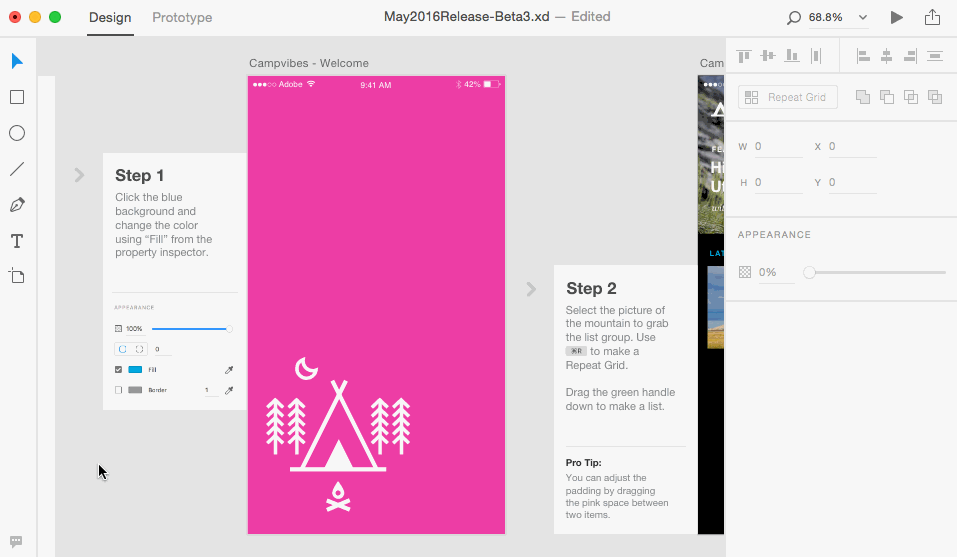This screenshot has width=957, height=557.
Task: Align objects to horizontal center
Action: pyautogui.click(x=887, y=56)
